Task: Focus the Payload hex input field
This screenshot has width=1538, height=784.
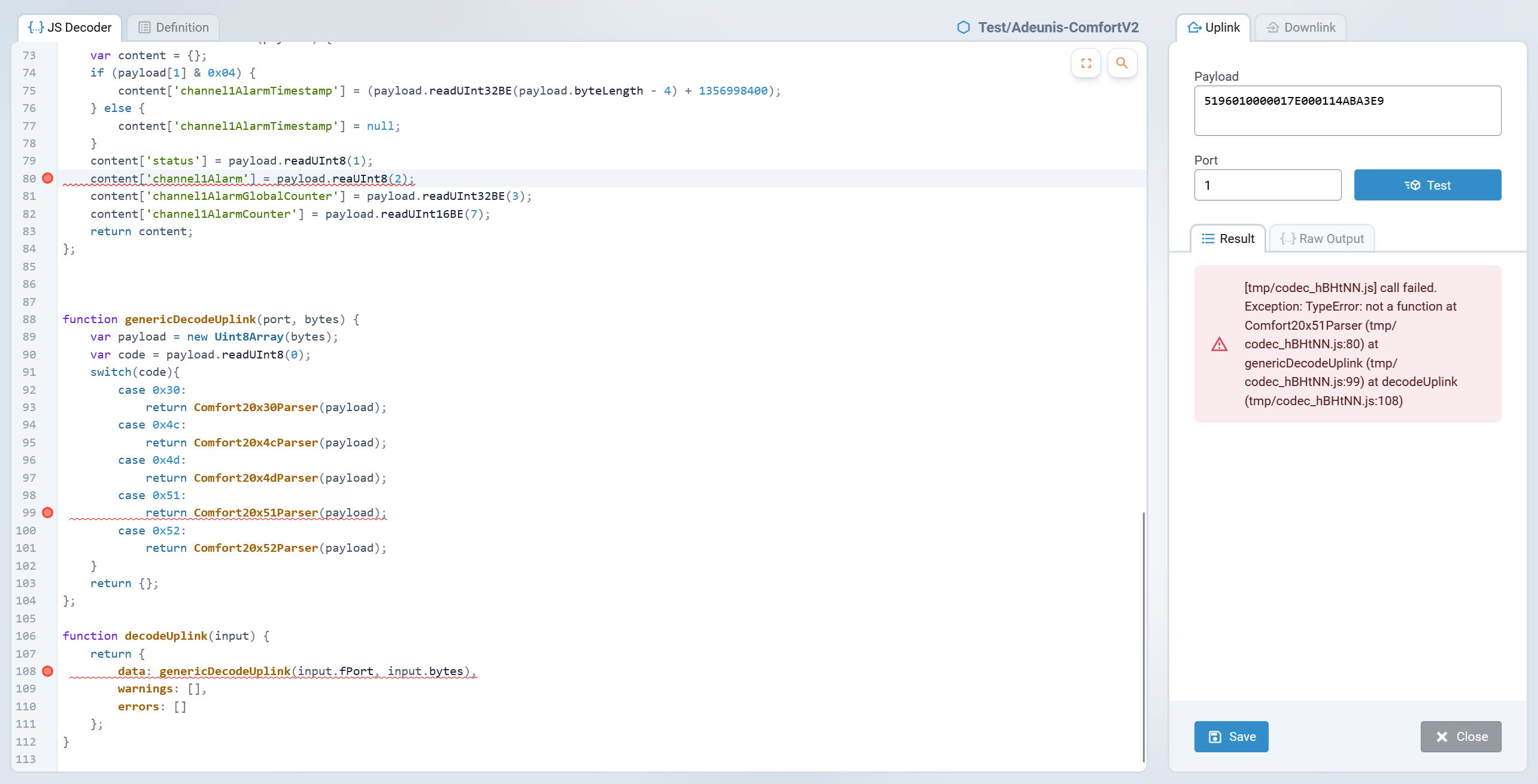Action: [1347, 111]
